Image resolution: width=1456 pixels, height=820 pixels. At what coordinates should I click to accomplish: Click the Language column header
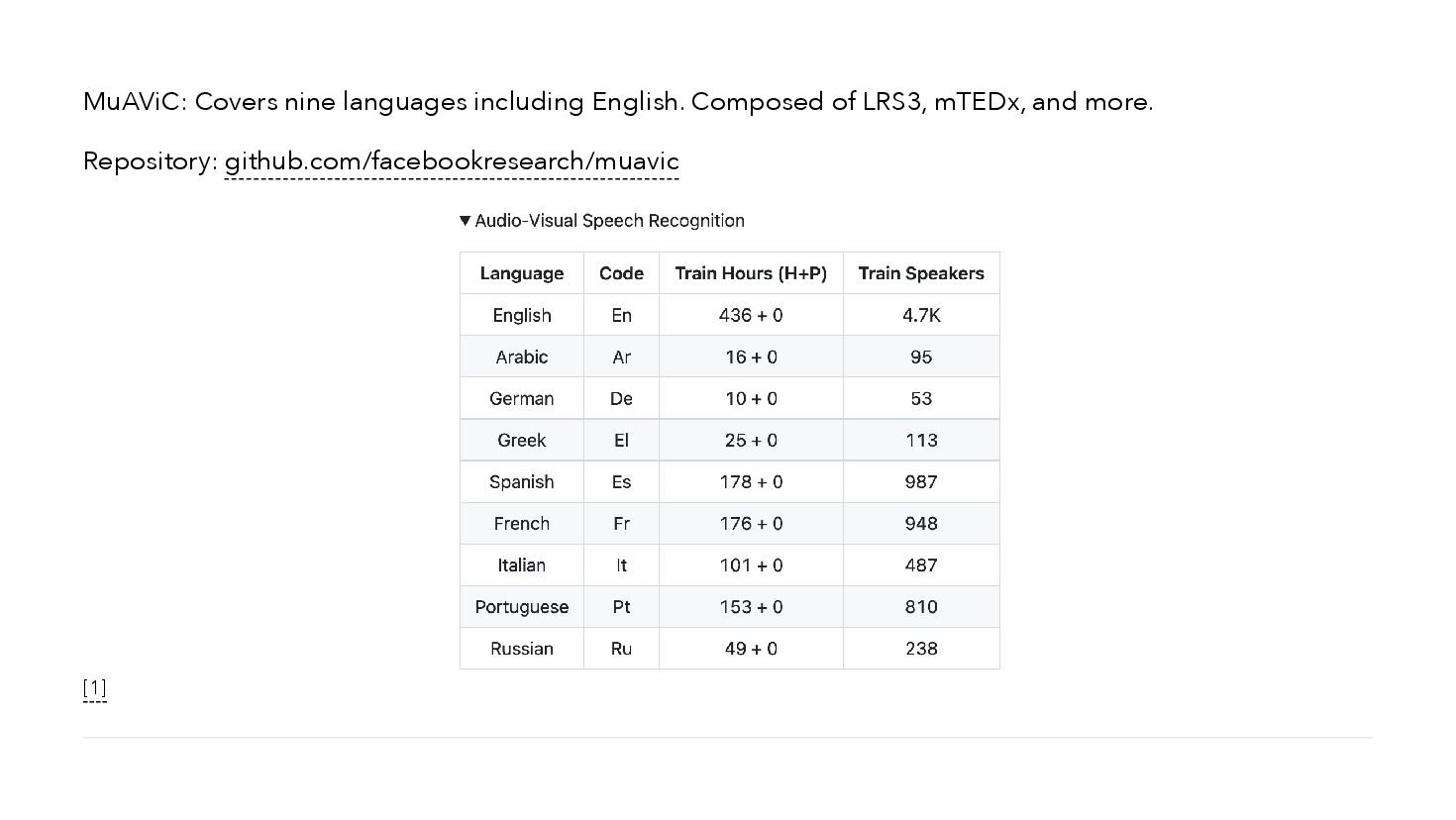(x=522, y=273)
